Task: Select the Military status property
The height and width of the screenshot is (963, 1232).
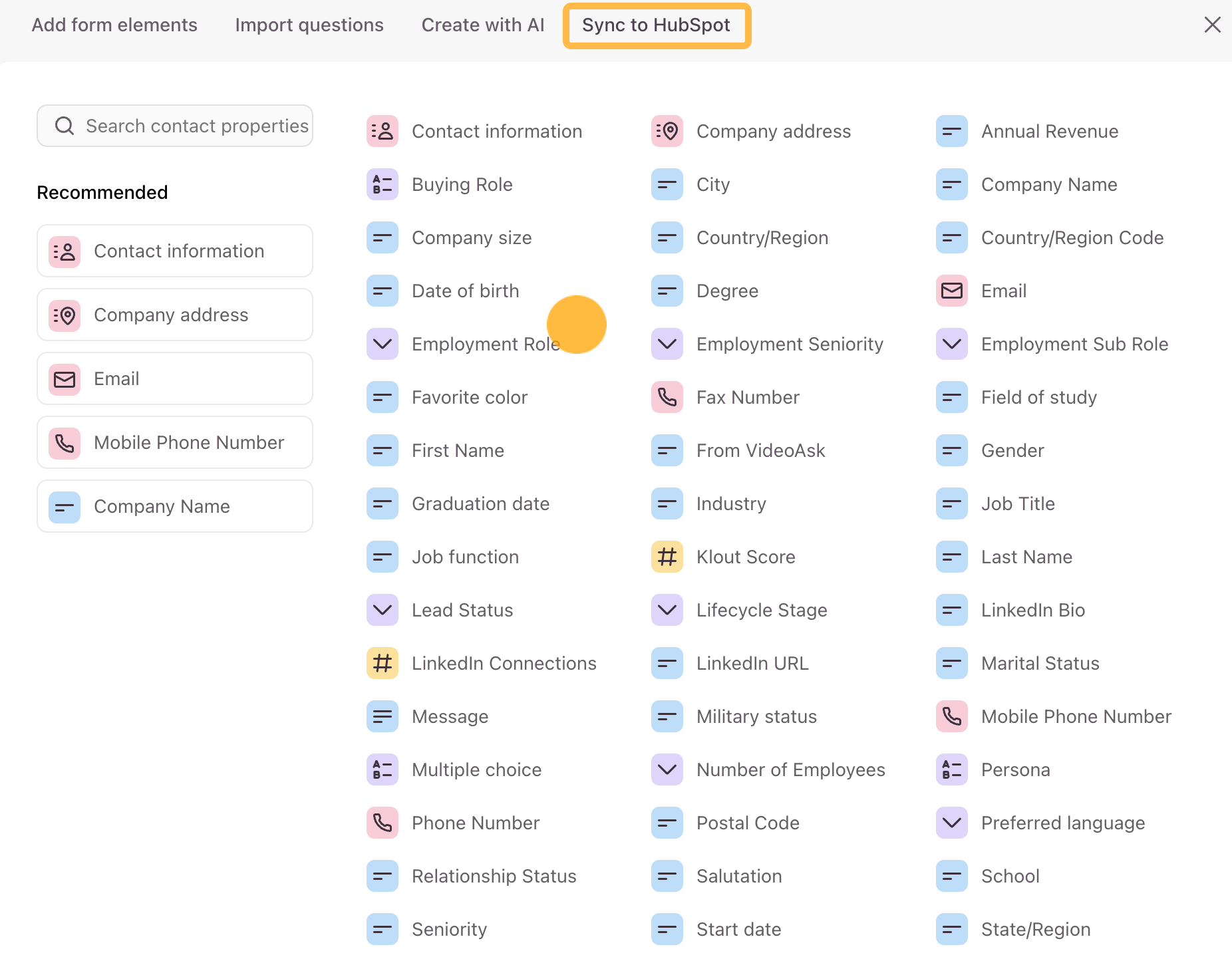Action: pos(734,716)
